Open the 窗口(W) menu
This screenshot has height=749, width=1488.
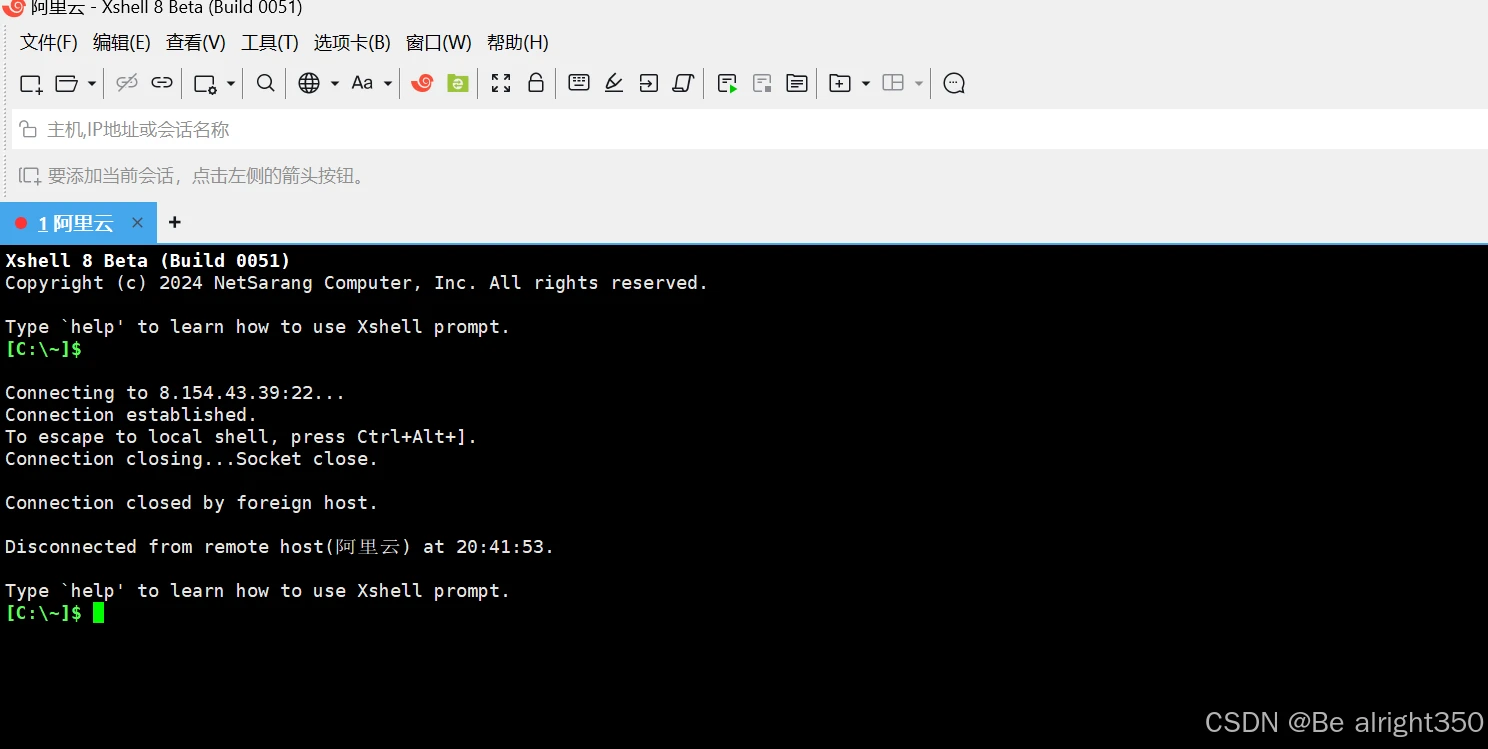click(439, 43)
